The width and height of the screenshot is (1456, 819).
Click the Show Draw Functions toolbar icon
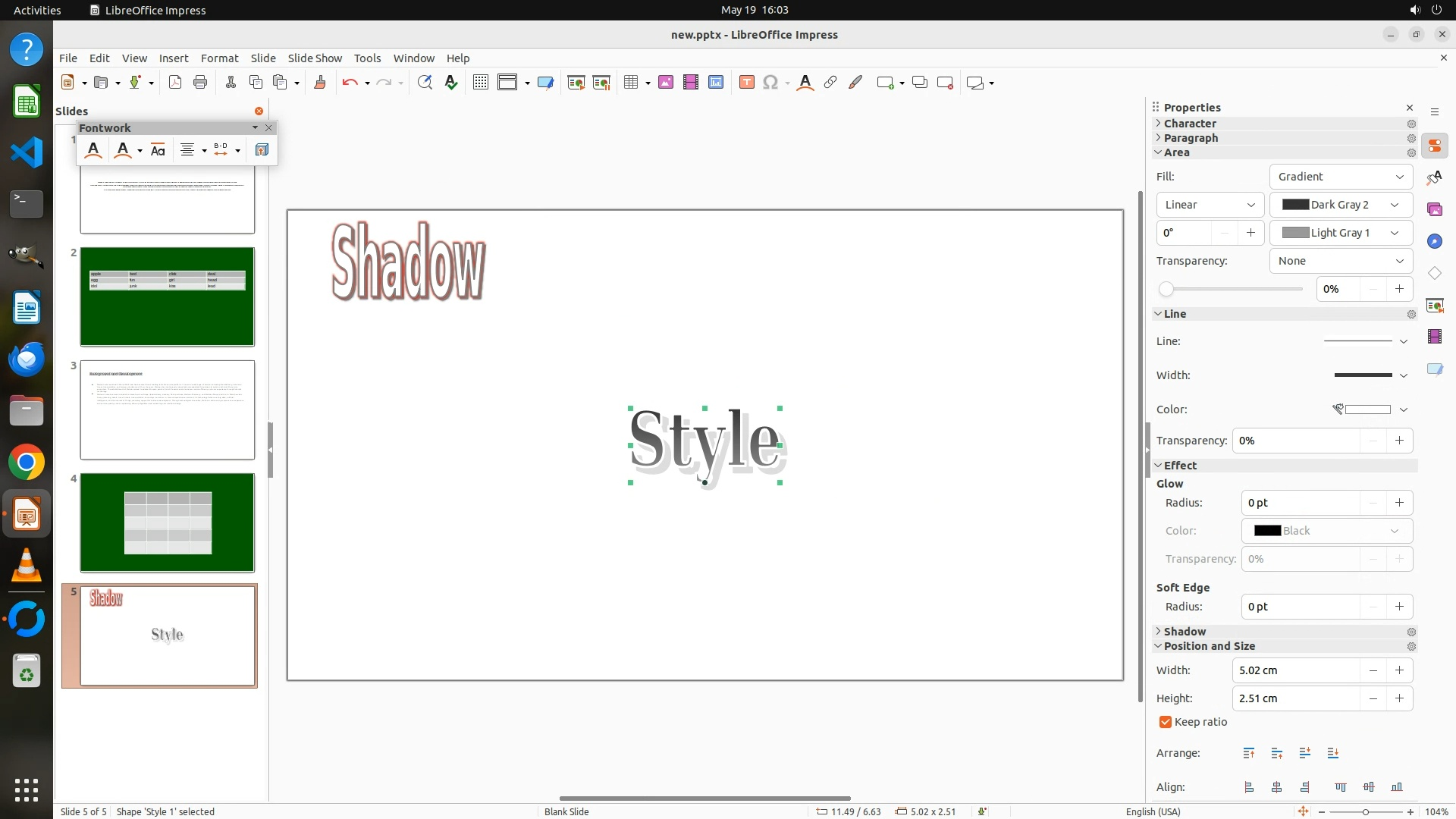pyautogui.click(x=855, y=83)
